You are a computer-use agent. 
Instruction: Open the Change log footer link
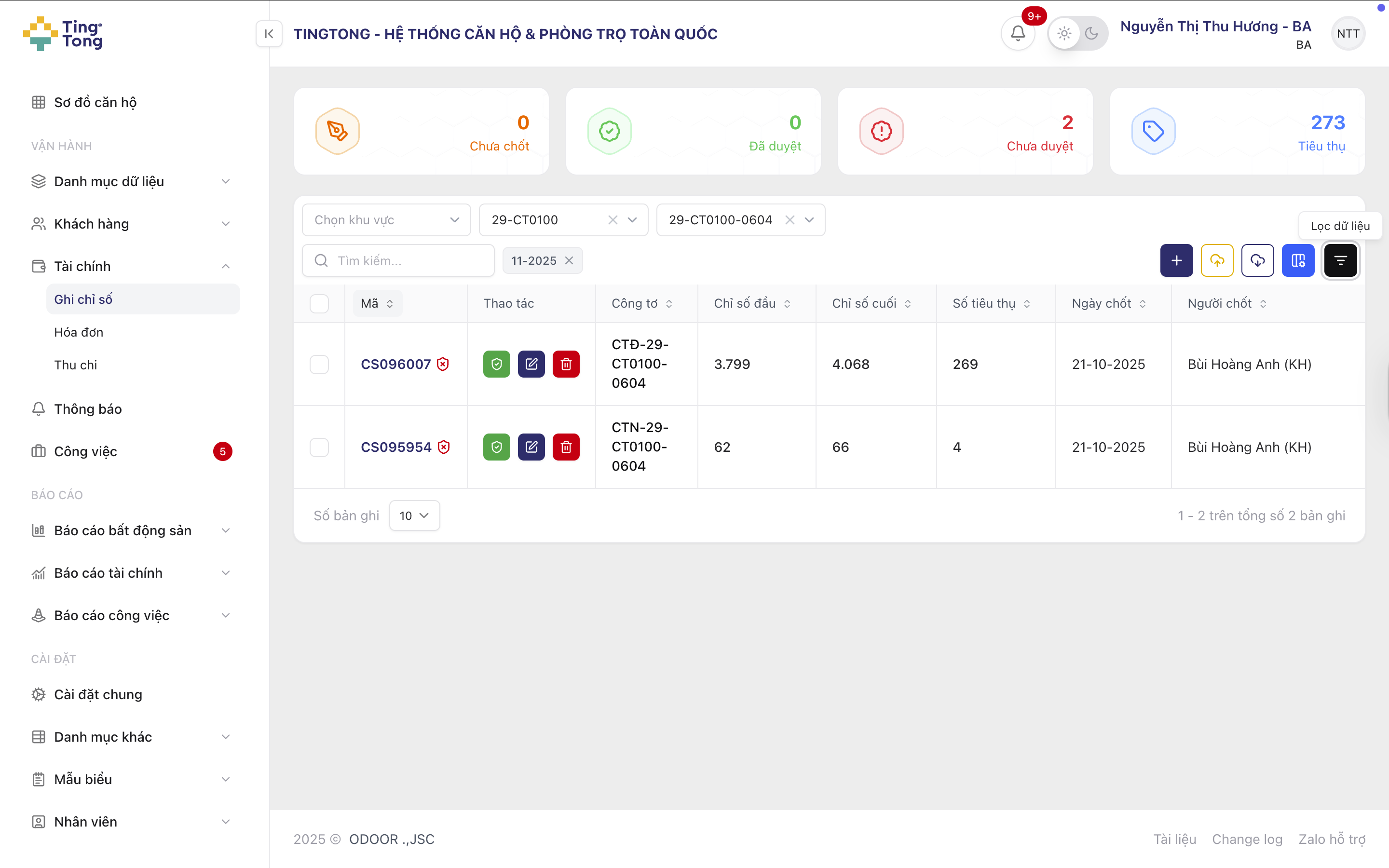coord(1247,839)
